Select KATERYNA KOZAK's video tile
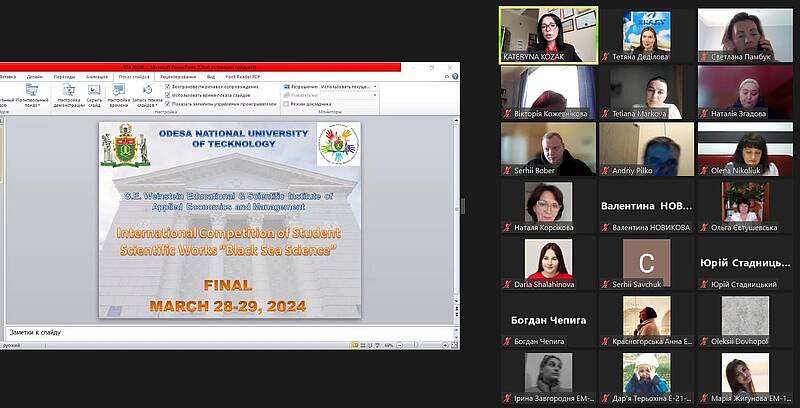Image resolution: width=800 pixels, height=408 pixels. click(x=548, y=35)
